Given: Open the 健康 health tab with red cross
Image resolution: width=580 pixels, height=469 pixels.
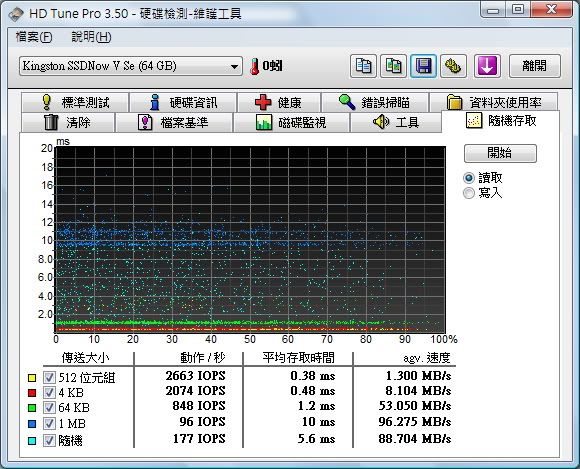Looking at the screenshot, I should [x=279, y=102].
